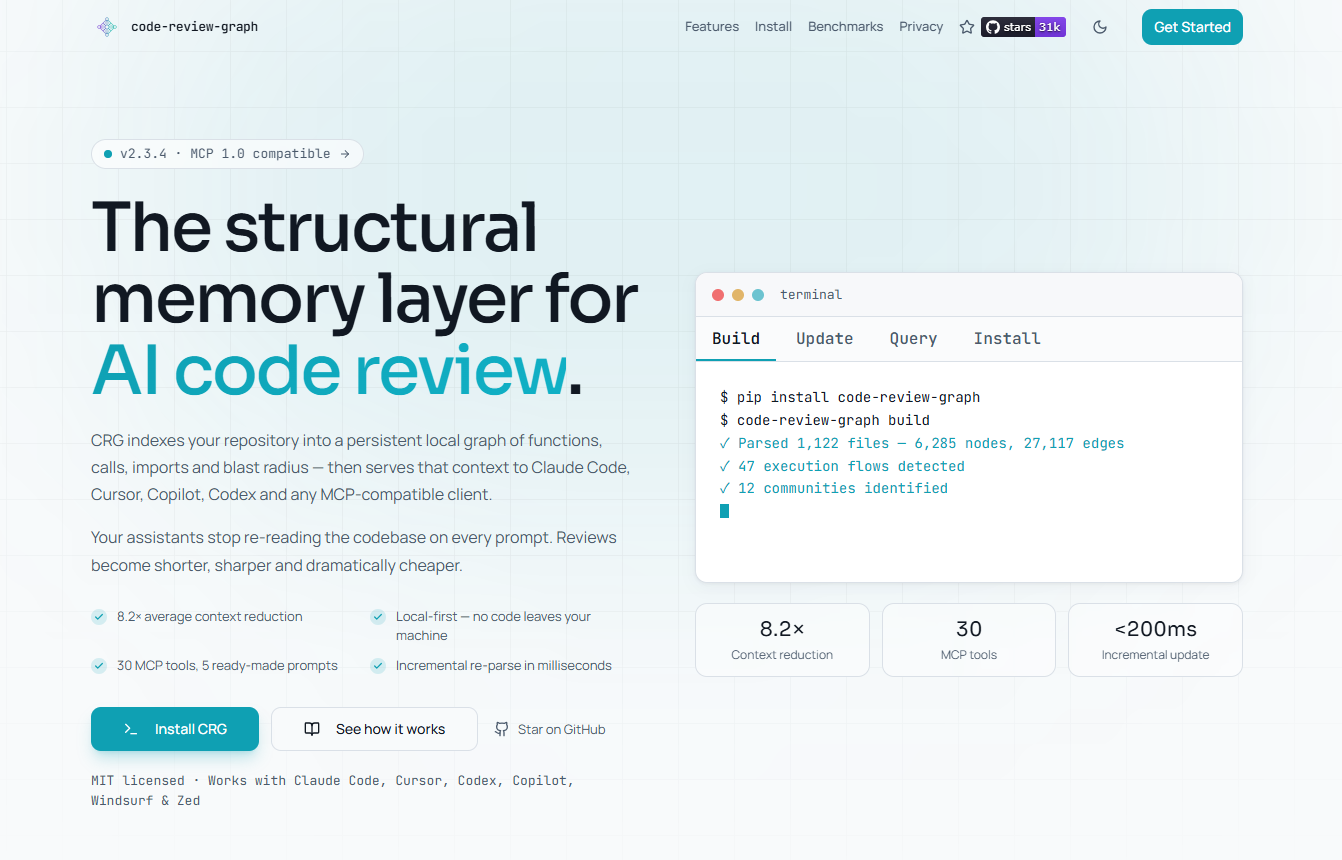Screen dimensions: 1342x860
Task: Click the 30 MCP tools stat card
Action: (969, 640)
